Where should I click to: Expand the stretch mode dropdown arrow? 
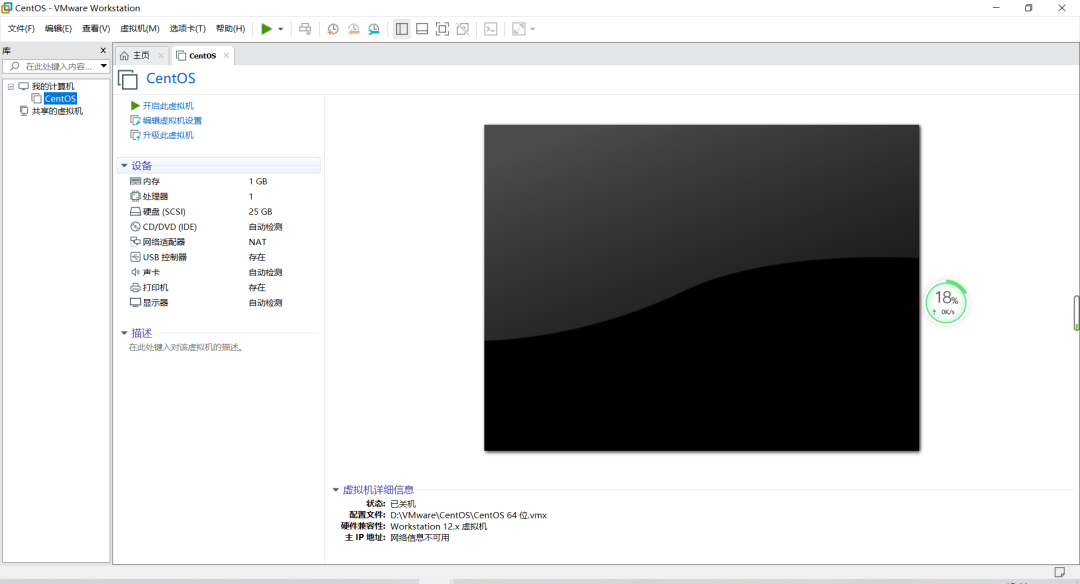click(x=531, y=29)
